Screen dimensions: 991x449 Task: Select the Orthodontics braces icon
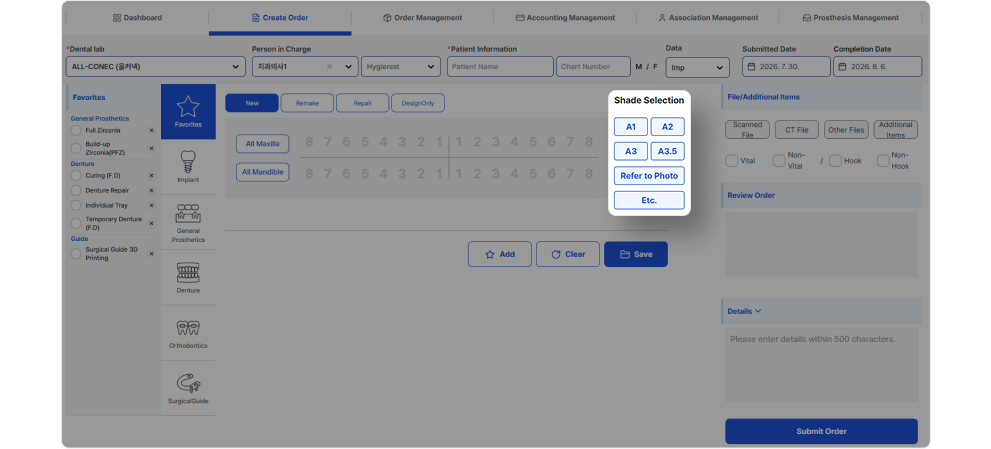(x=188, y=328)
